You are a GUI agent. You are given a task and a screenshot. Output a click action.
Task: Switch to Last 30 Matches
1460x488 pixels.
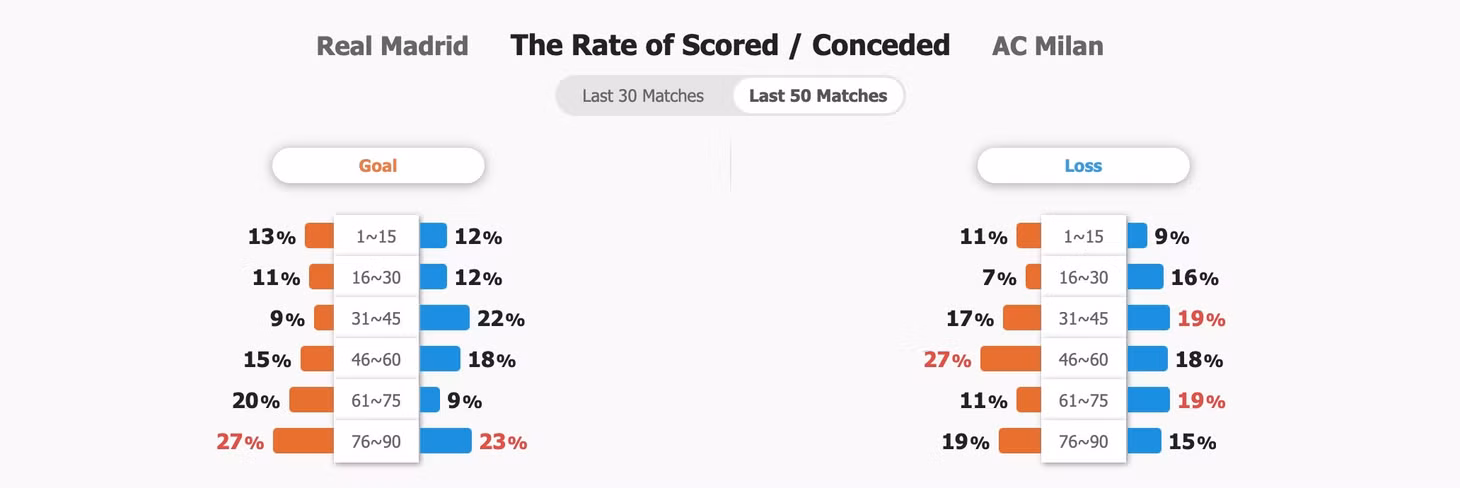pyautogui.click(x=643, y=96)
